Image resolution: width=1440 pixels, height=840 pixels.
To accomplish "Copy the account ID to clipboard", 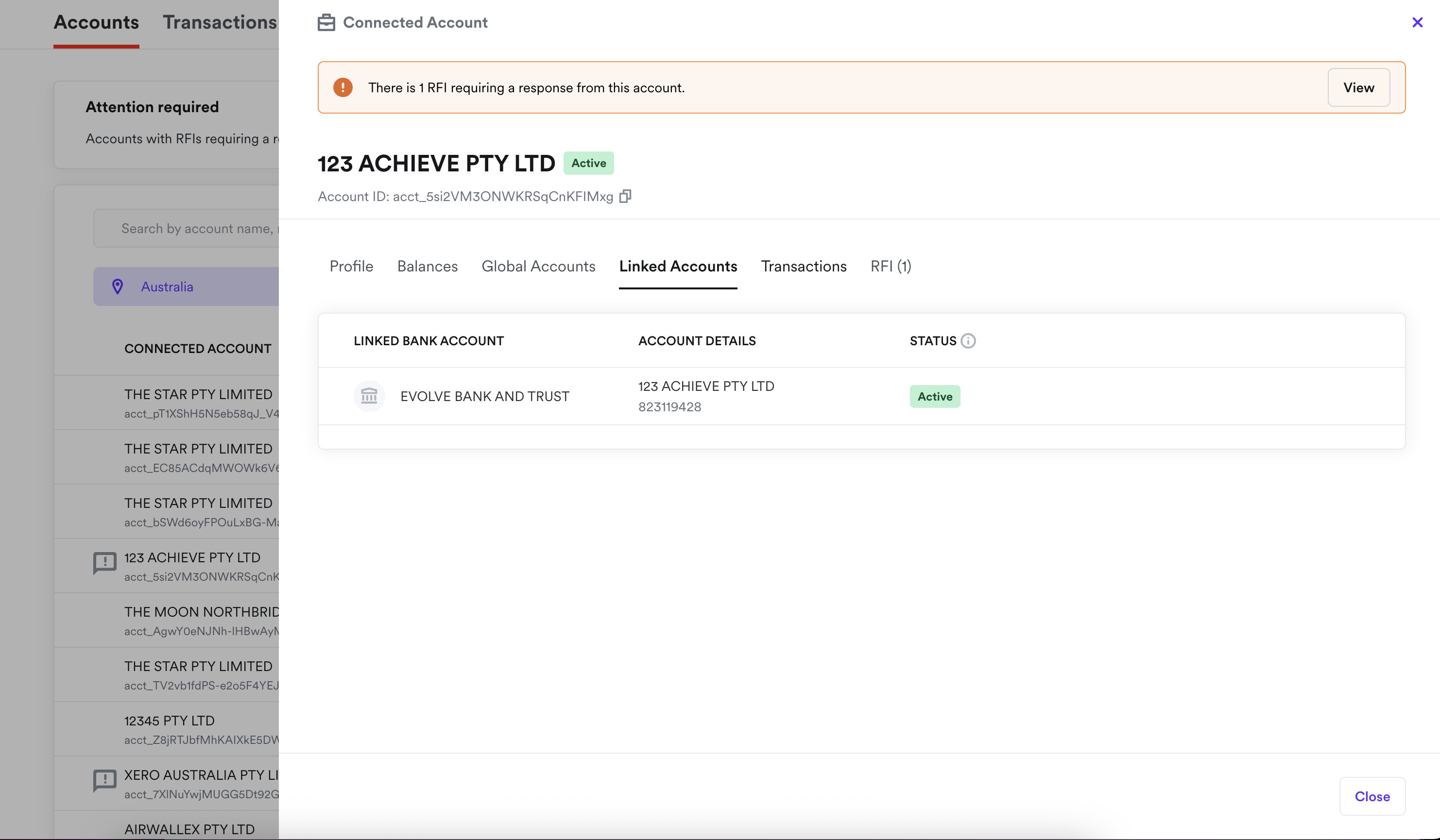I will 625,197.
